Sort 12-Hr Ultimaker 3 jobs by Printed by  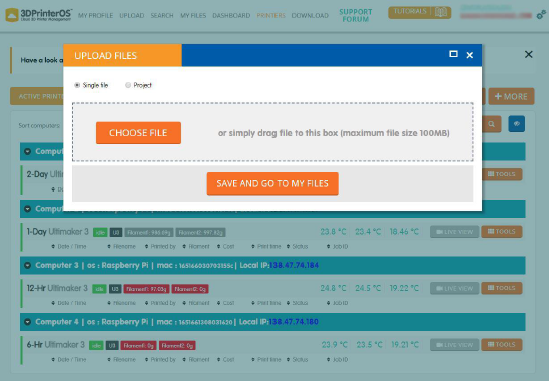coord(160,303)
